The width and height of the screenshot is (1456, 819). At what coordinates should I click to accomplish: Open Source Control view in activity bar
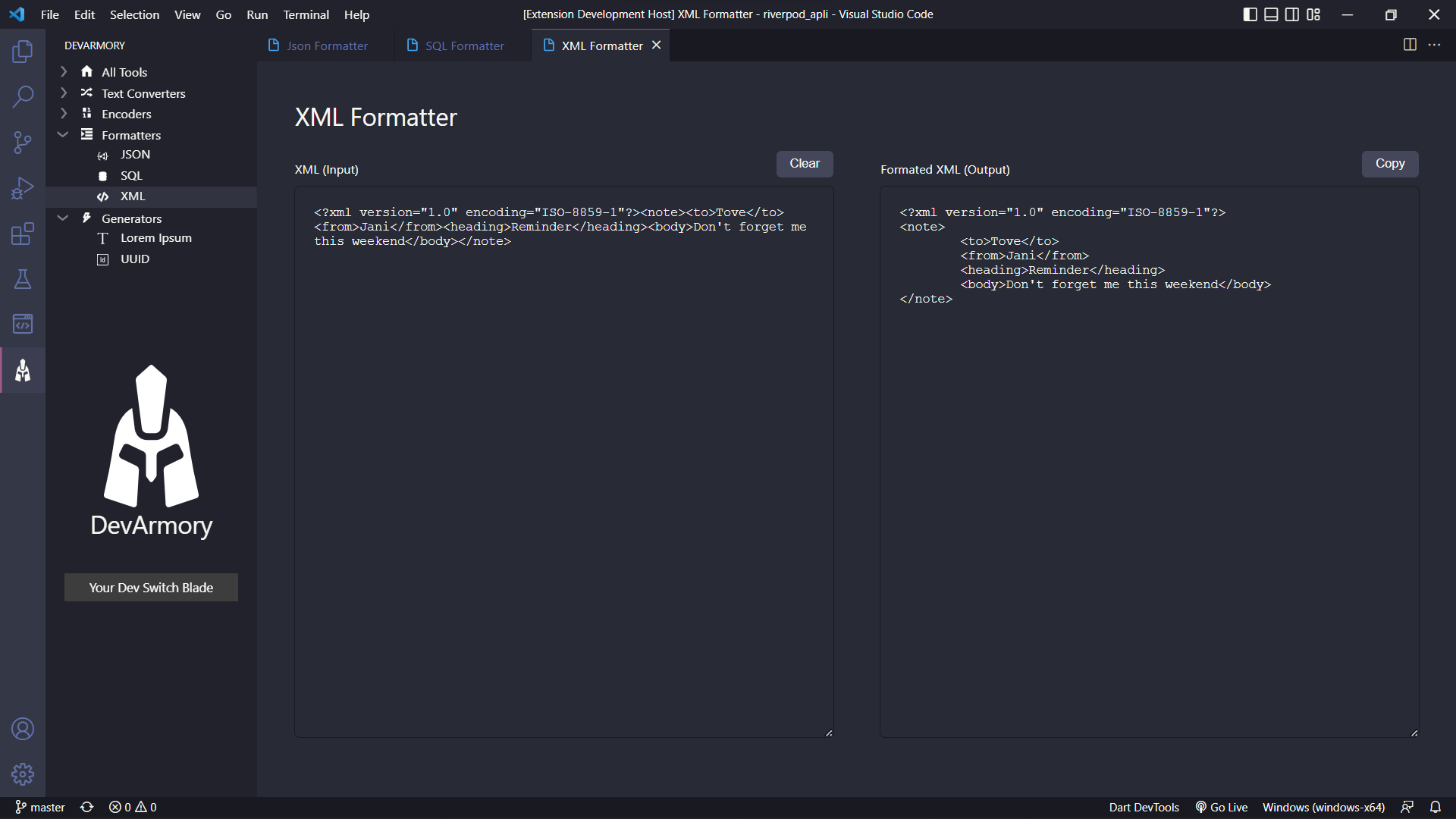23,143
